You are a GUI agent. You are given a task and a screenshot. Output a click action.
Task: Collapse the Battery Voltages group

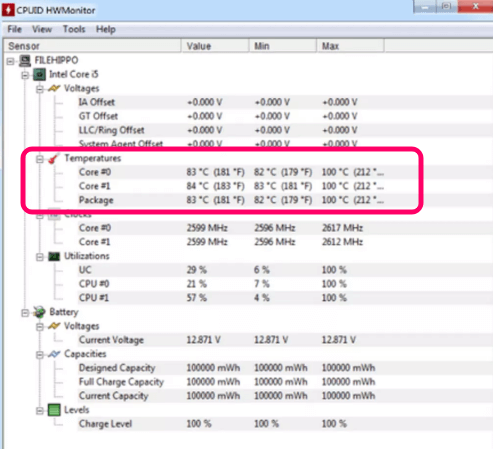coord(40,327)
